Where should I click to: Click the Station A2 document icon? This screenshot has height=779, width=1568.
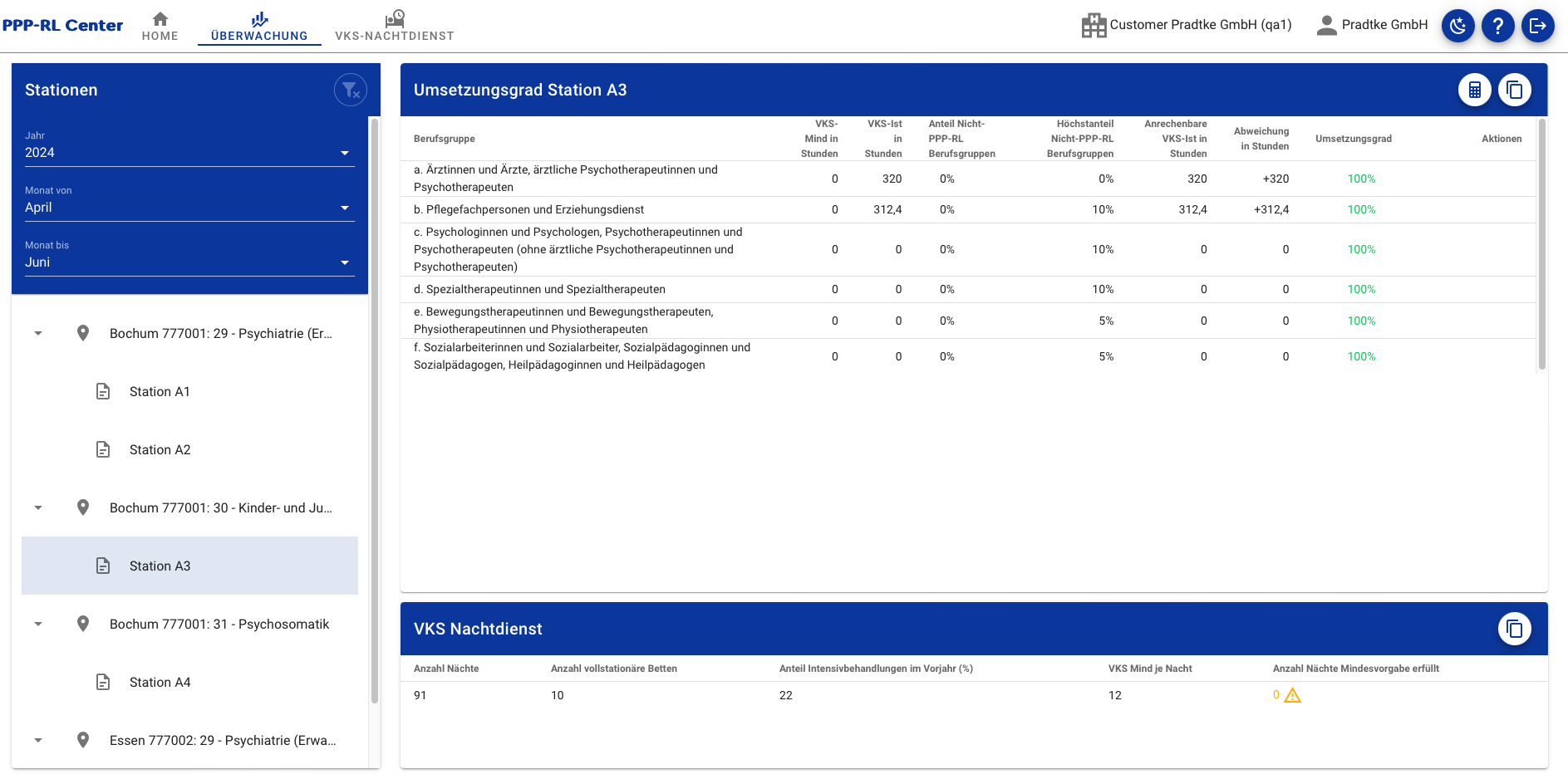[x=103, y=449]
